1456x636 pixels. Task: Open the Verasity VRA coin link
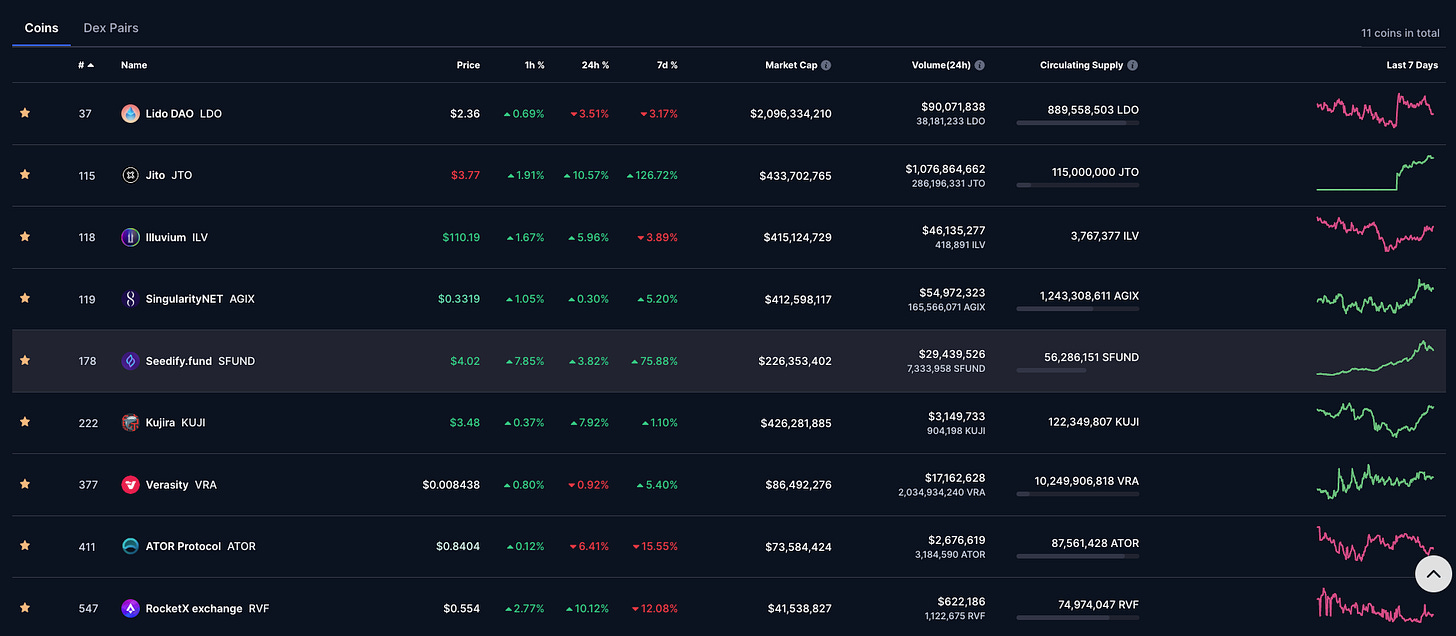click(x=169, y=484)
